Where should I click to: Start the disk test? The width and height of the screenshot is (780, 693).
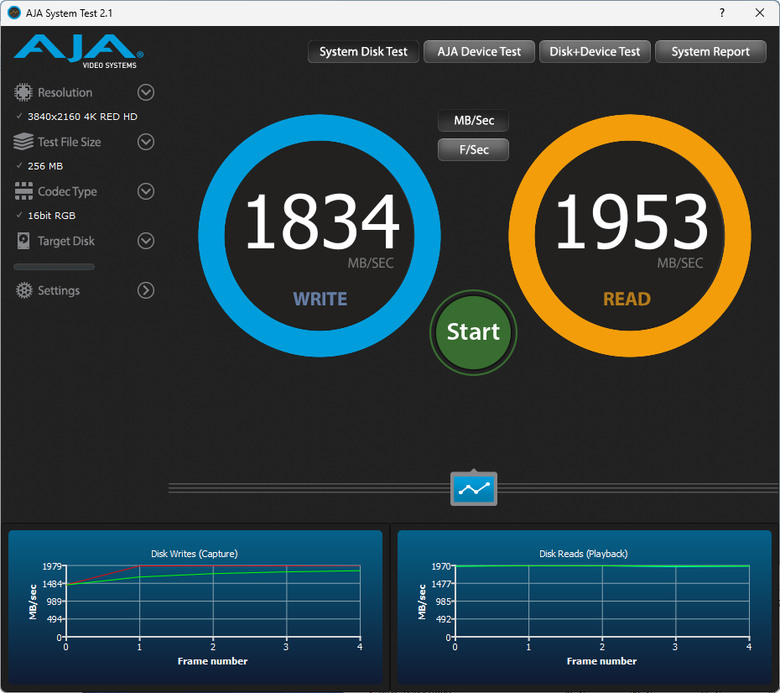pyautogui.click(x=473, y=332)
